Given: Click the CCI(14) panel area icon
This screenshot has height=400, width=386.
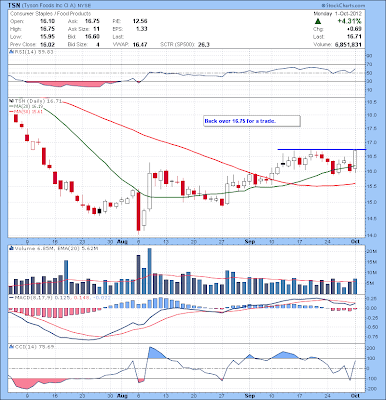Looking at the screenshot, I should [10, 347].
